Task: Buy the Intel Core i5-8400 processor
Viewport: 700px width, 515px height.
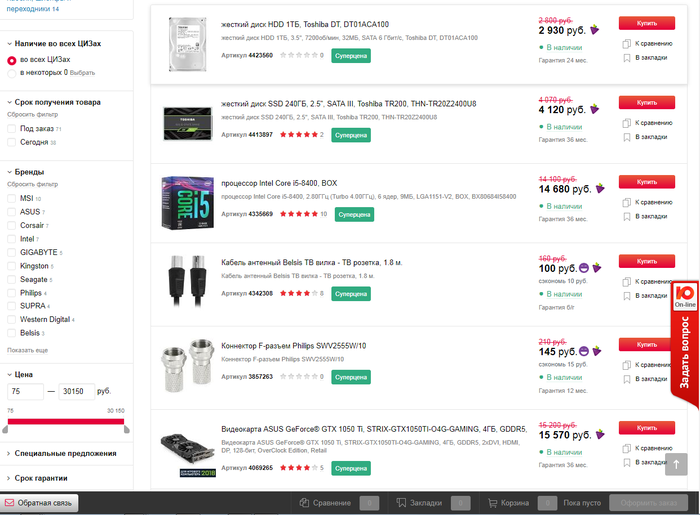Action: click(644, 182)
